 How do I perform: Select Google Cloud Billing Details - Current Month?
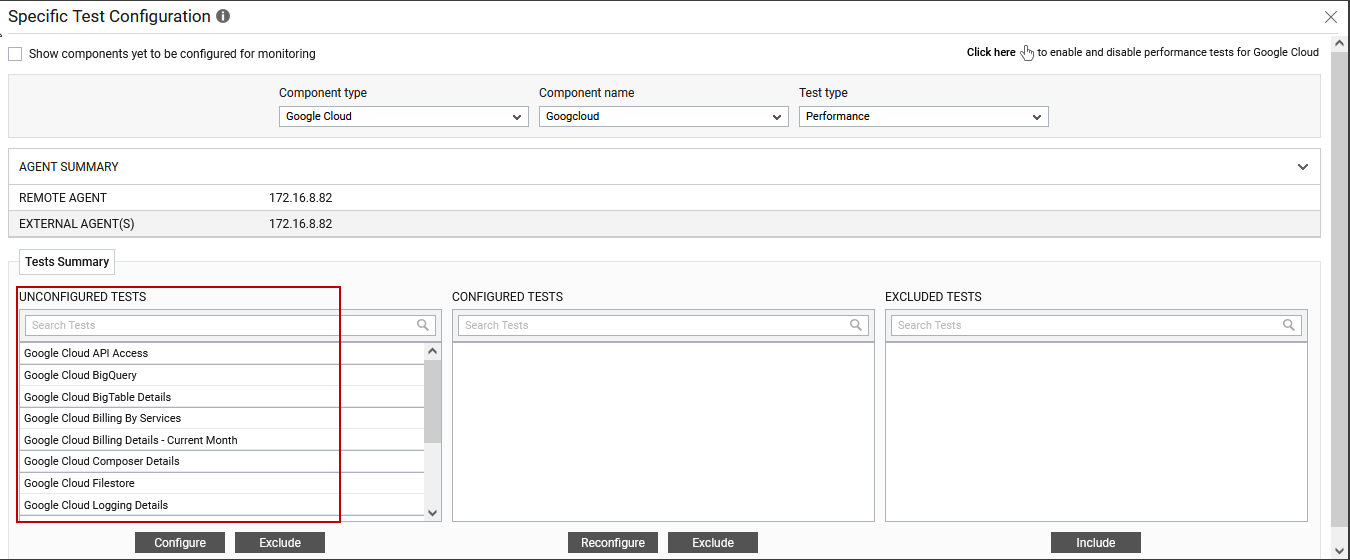222,440
